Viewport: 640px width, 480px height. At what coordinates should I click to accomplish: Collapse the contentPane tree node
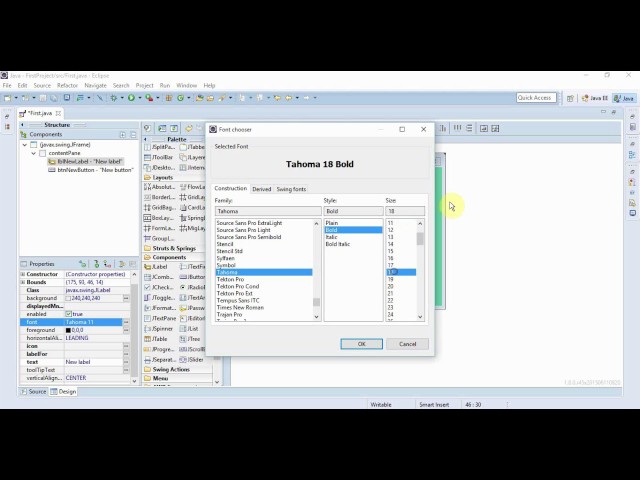[33, 153]
